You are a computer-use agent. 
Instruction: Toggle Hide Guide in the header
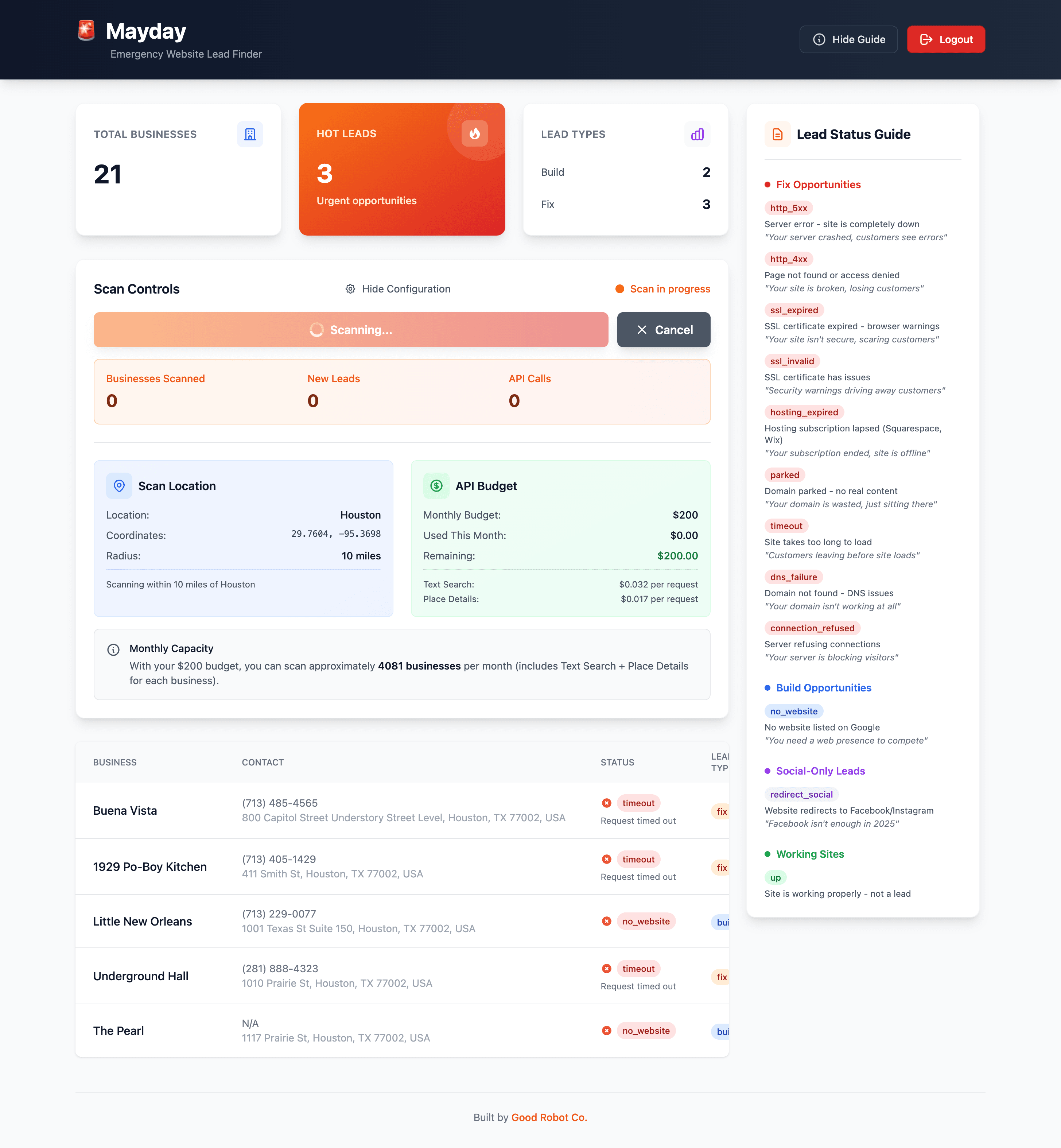[x=848, y=39]
